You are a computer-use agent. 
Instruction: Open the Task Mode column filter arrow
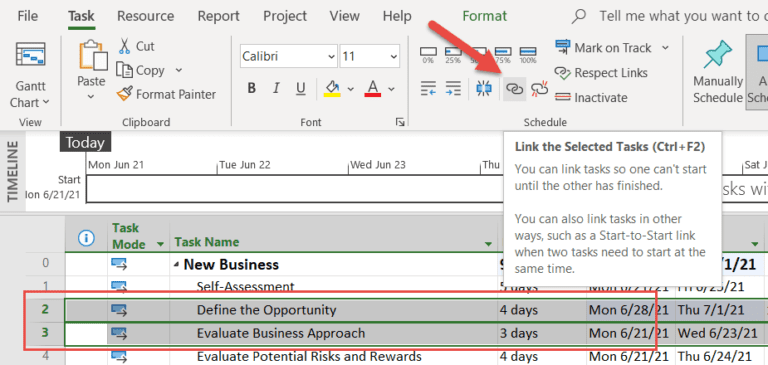(160, 244)
